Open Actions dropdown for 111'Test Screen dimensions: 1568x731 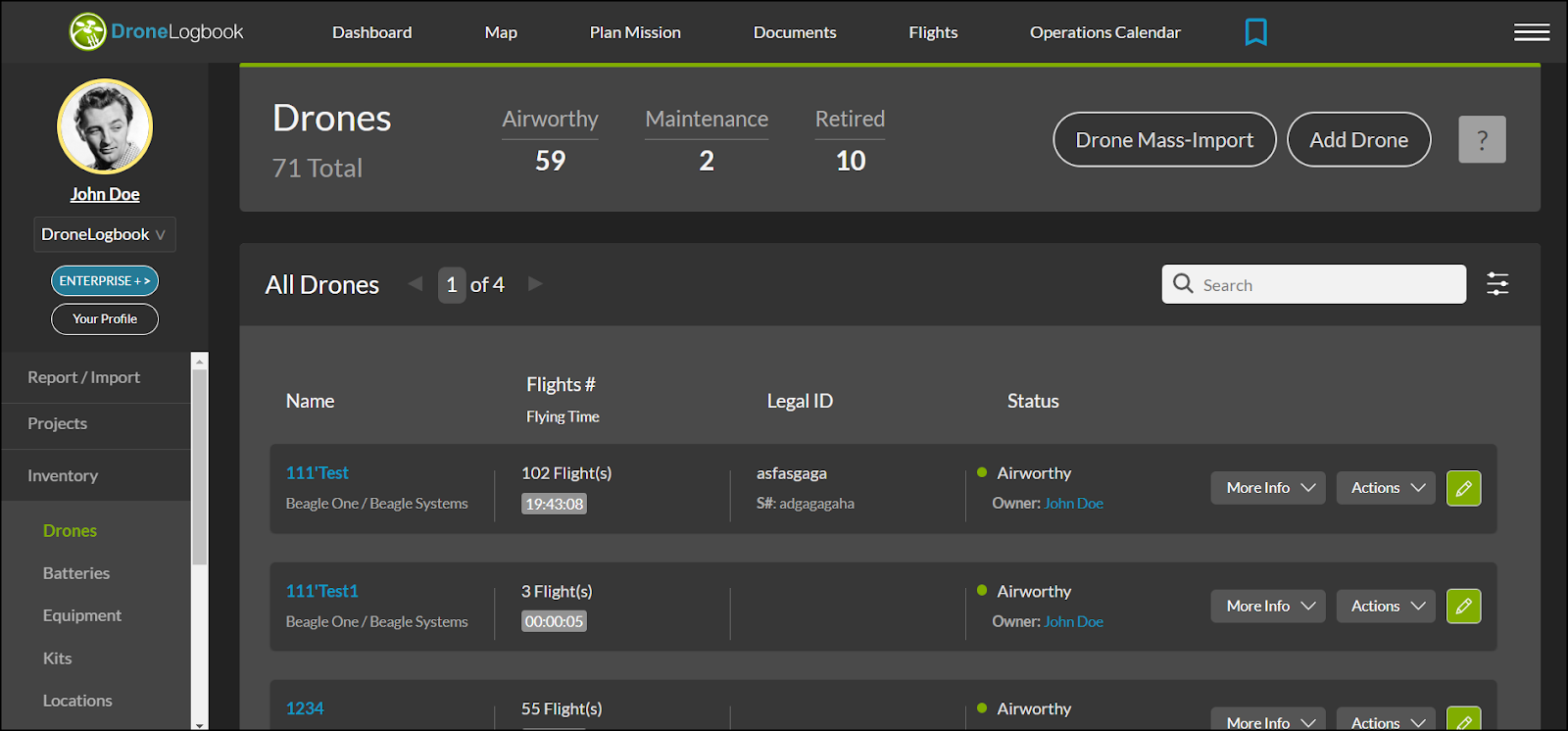click(1386, 488)
